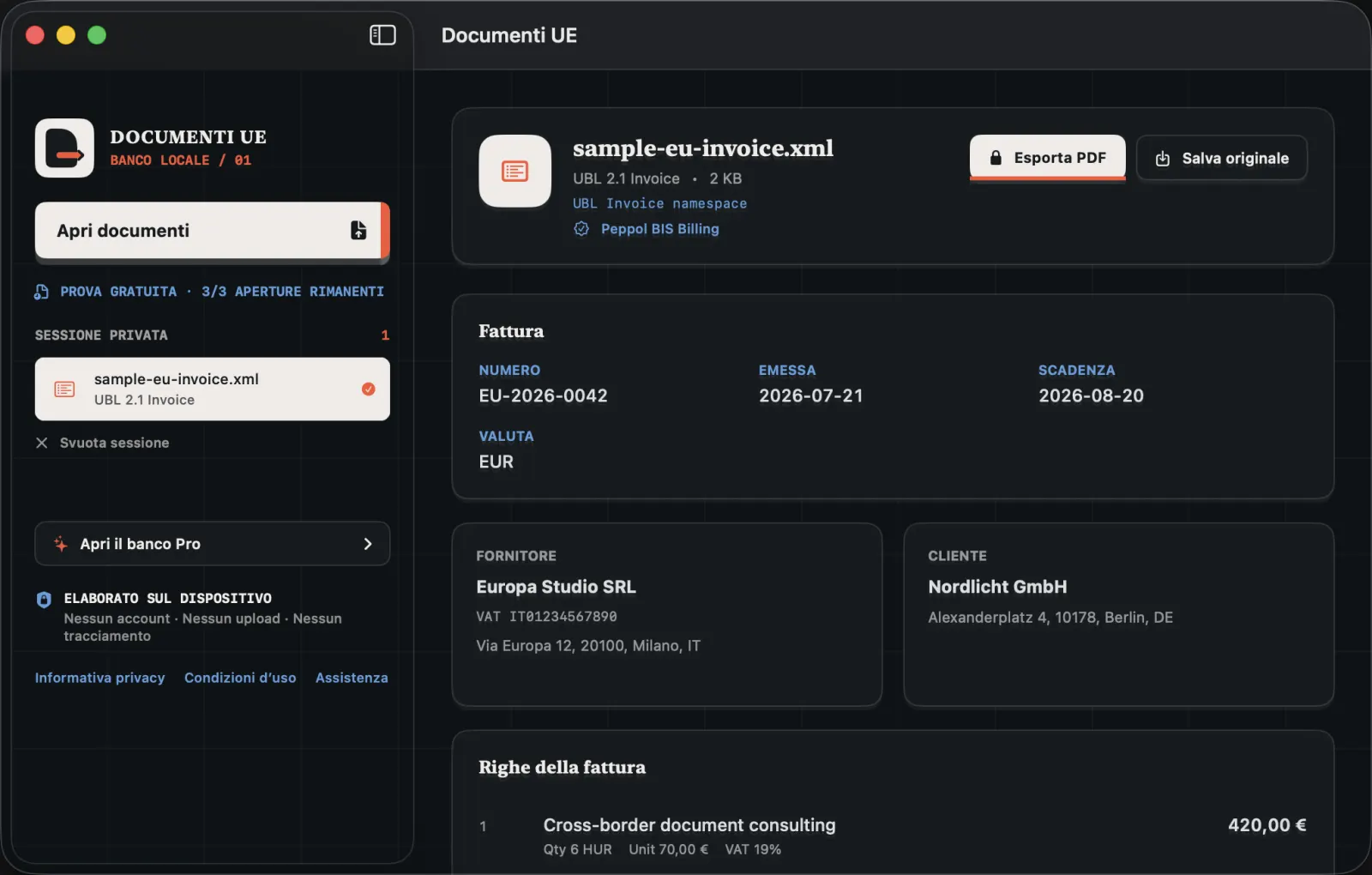Click supplier address Via Europa 12
The image size is (1372, 875).
click(x=588, y=646)
